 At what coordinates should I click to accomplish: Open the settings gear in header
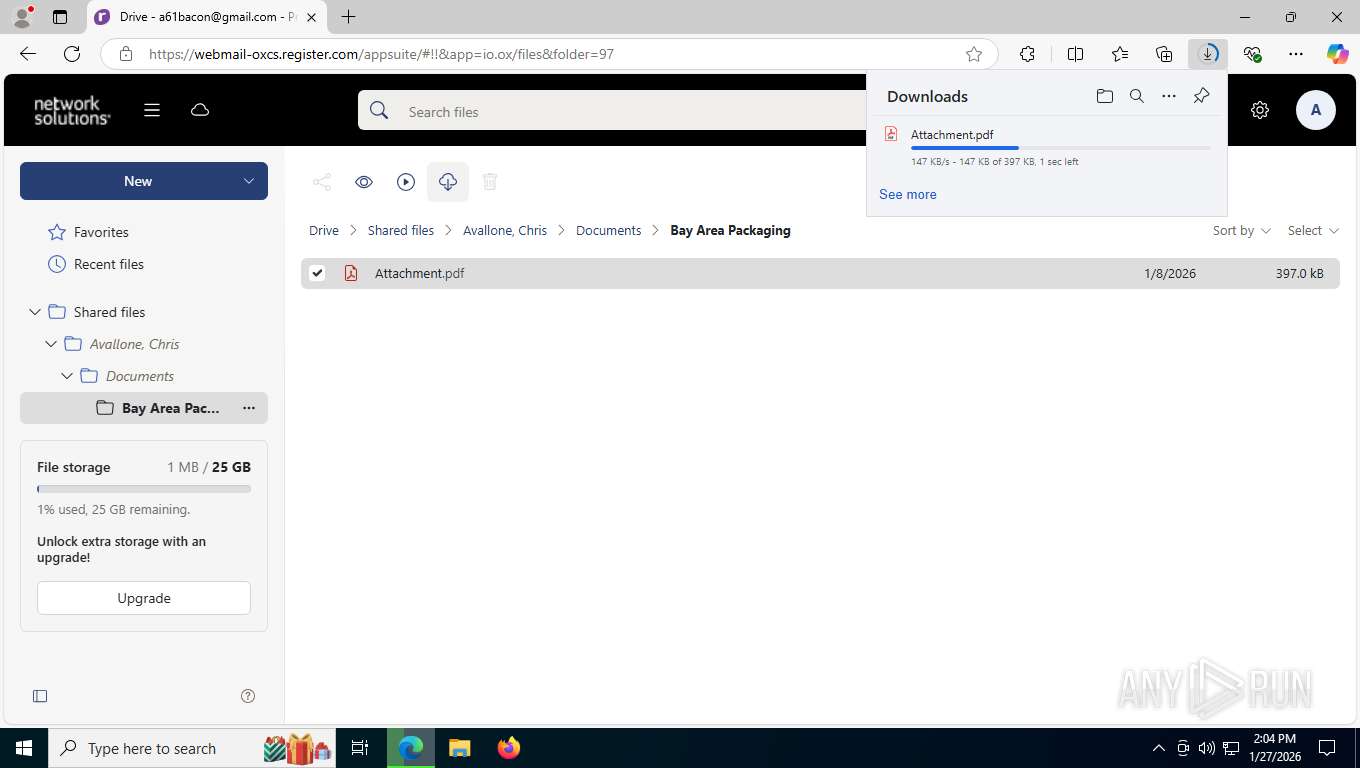(1260, 110)
